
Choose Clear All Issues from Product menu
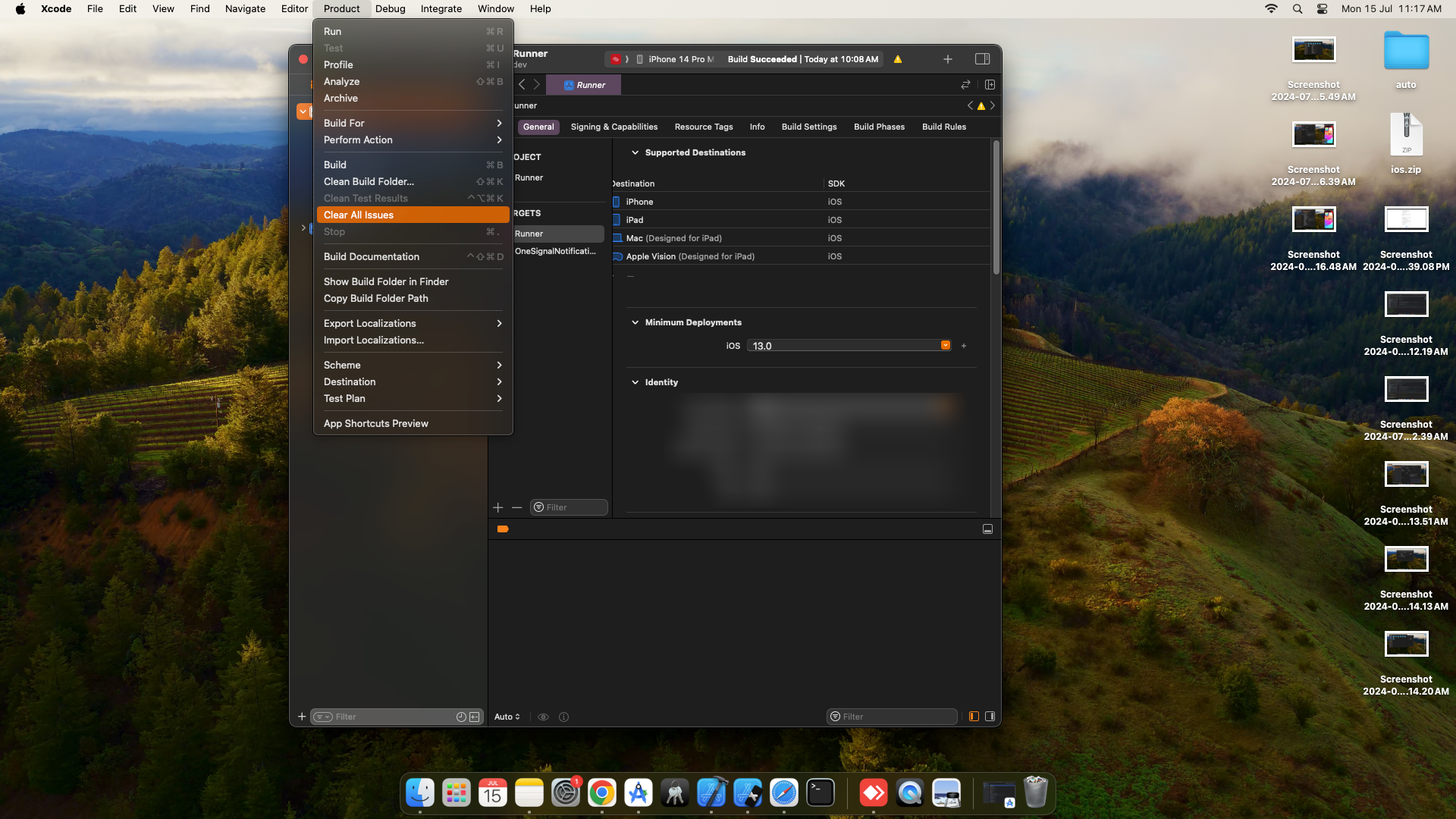point(413,215)
